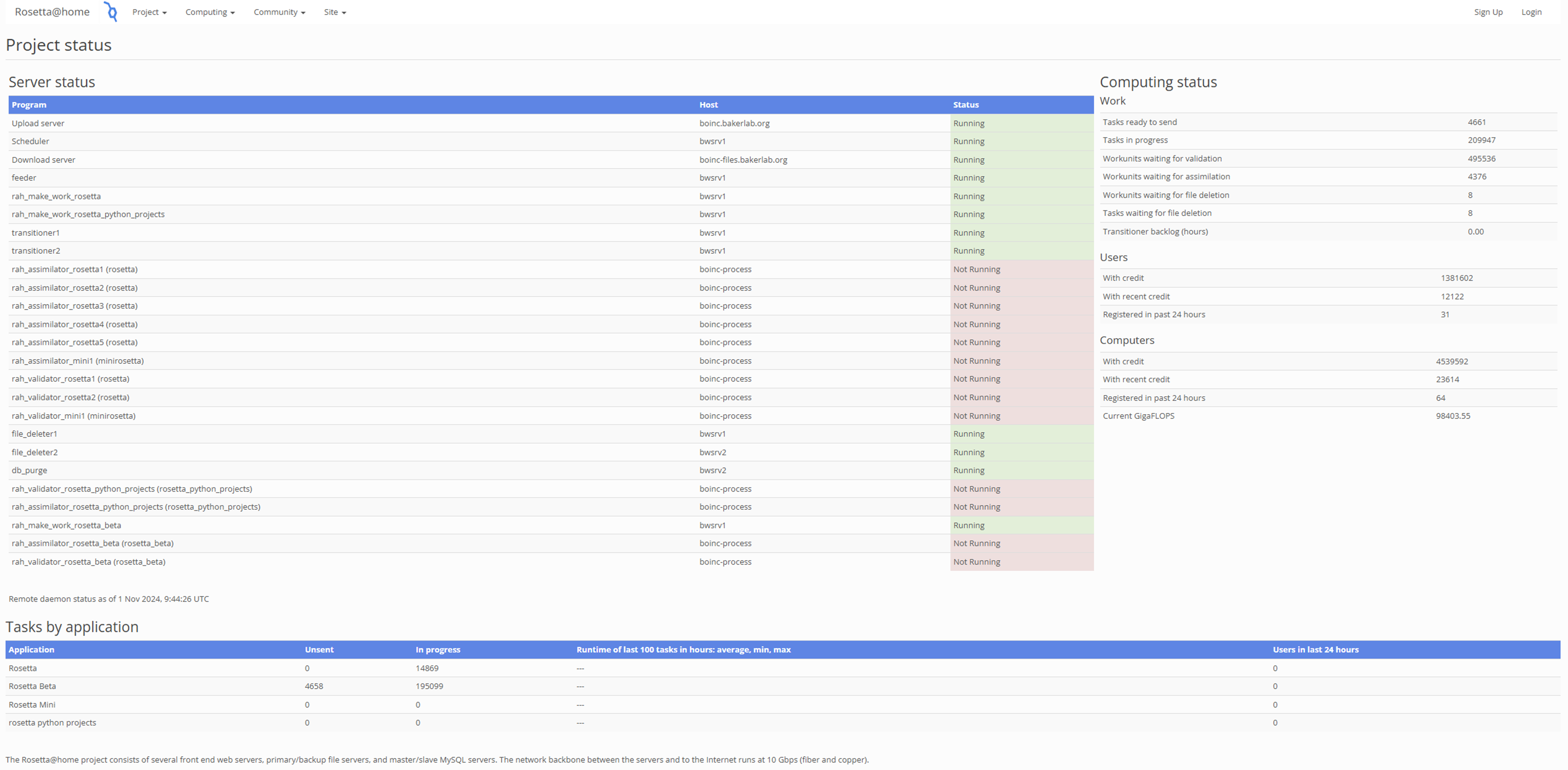Click Tasks in progress value 209947
The image size is (1568, 770).
point(1481,140)
